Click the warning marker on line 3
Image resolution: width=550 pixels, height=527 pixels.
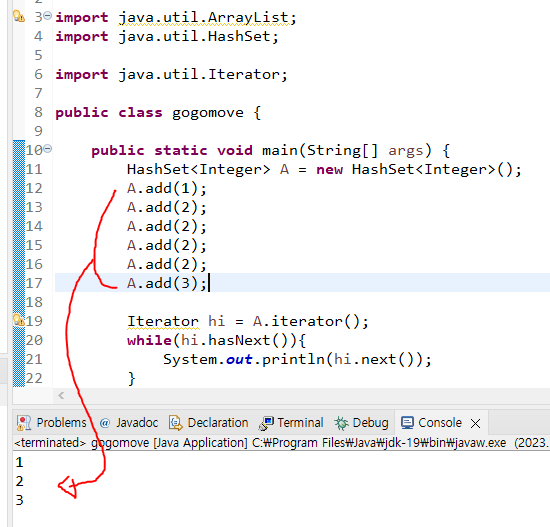19,16
